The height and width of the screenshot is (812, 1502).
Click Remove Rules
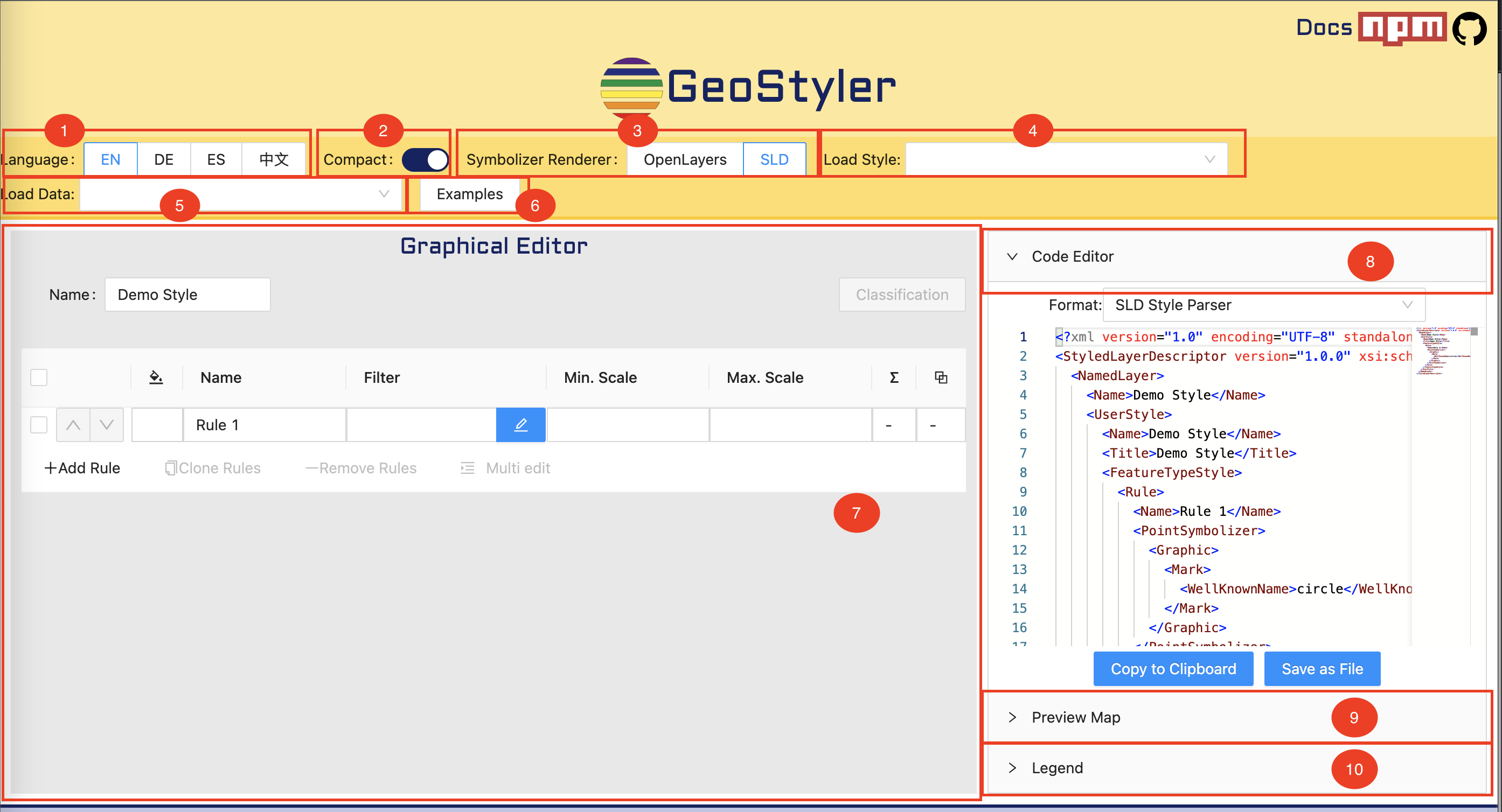[361, 468]
